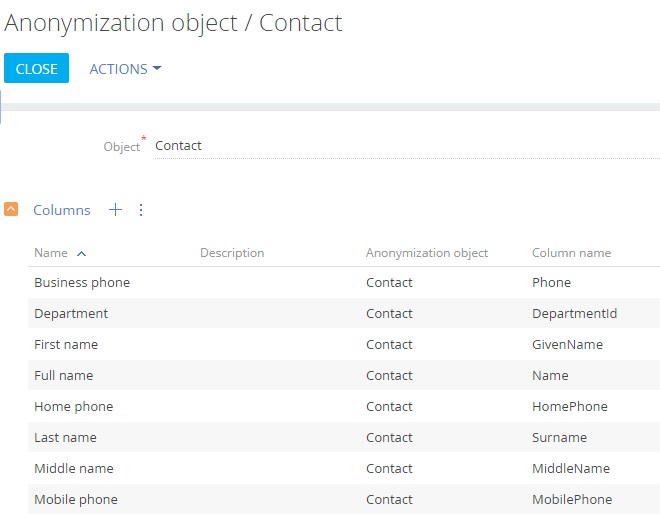Click Contact in the Department row
Screen dimensions: 660x532
pos(389,314)
